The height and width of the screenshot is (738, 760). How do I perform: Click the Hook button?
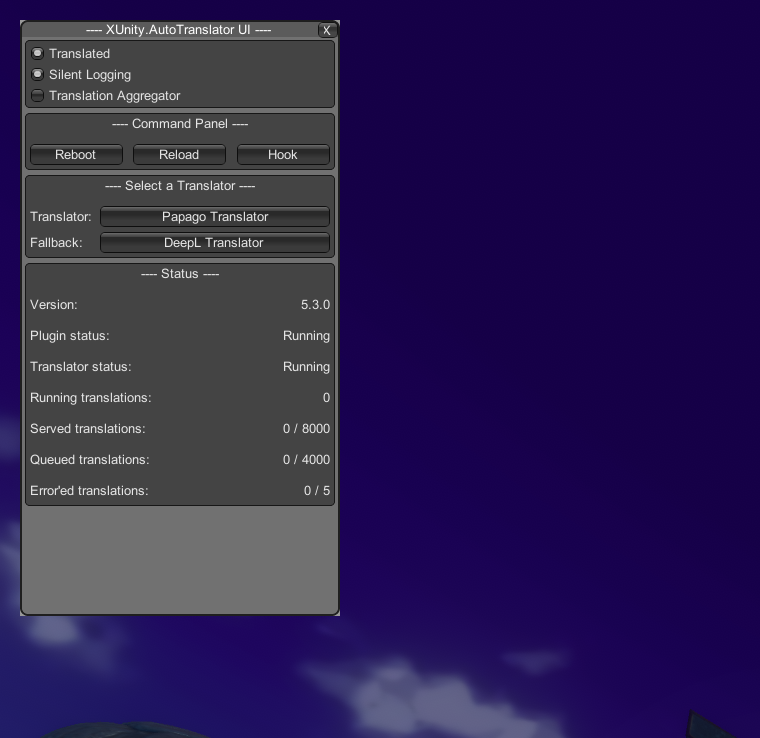[283, 155]
